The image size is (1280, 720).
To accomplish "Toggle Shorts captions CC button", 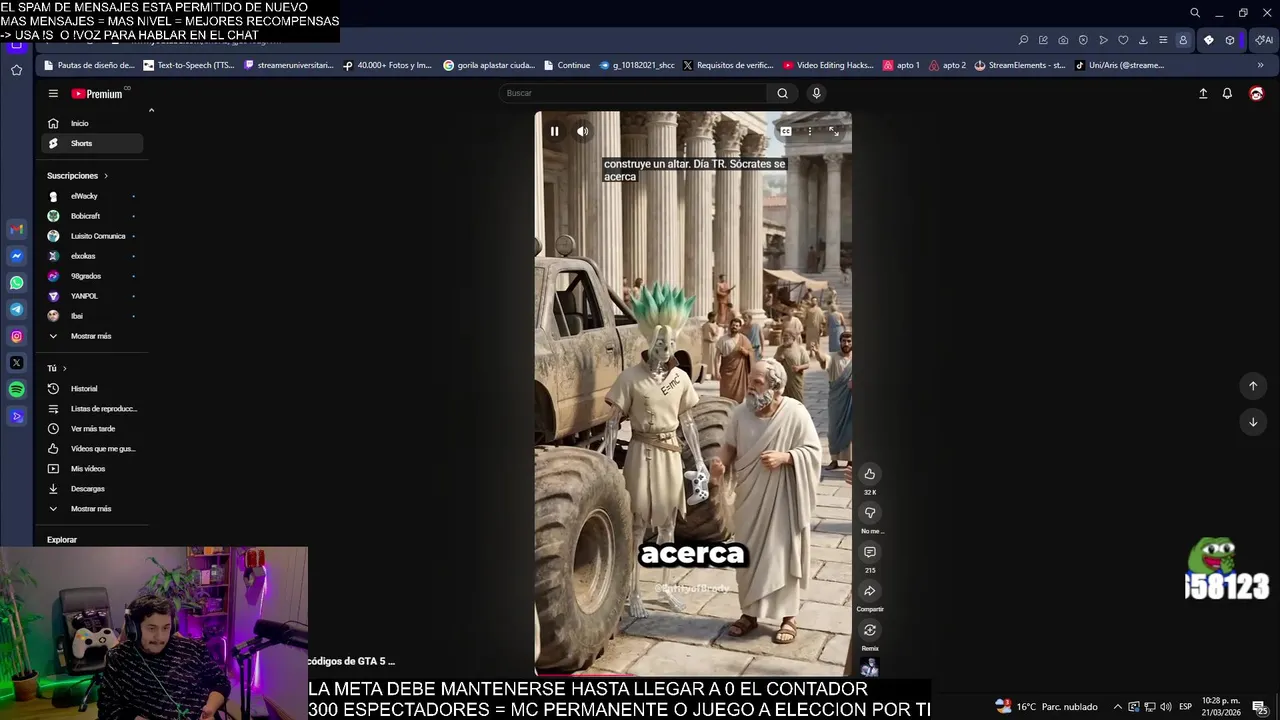I will click(786, 131).
